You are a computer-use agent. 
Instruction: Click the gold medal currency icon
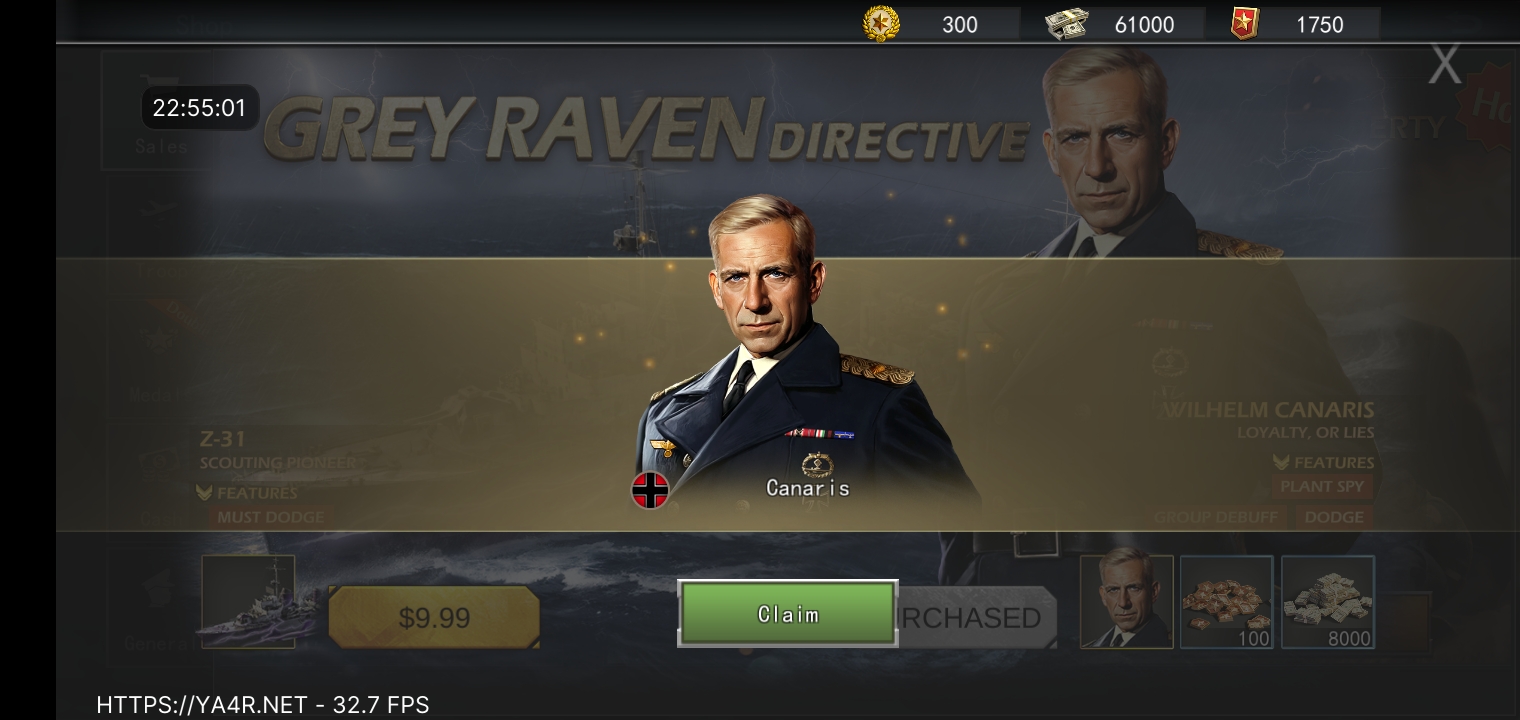click(x=881, y=24)
